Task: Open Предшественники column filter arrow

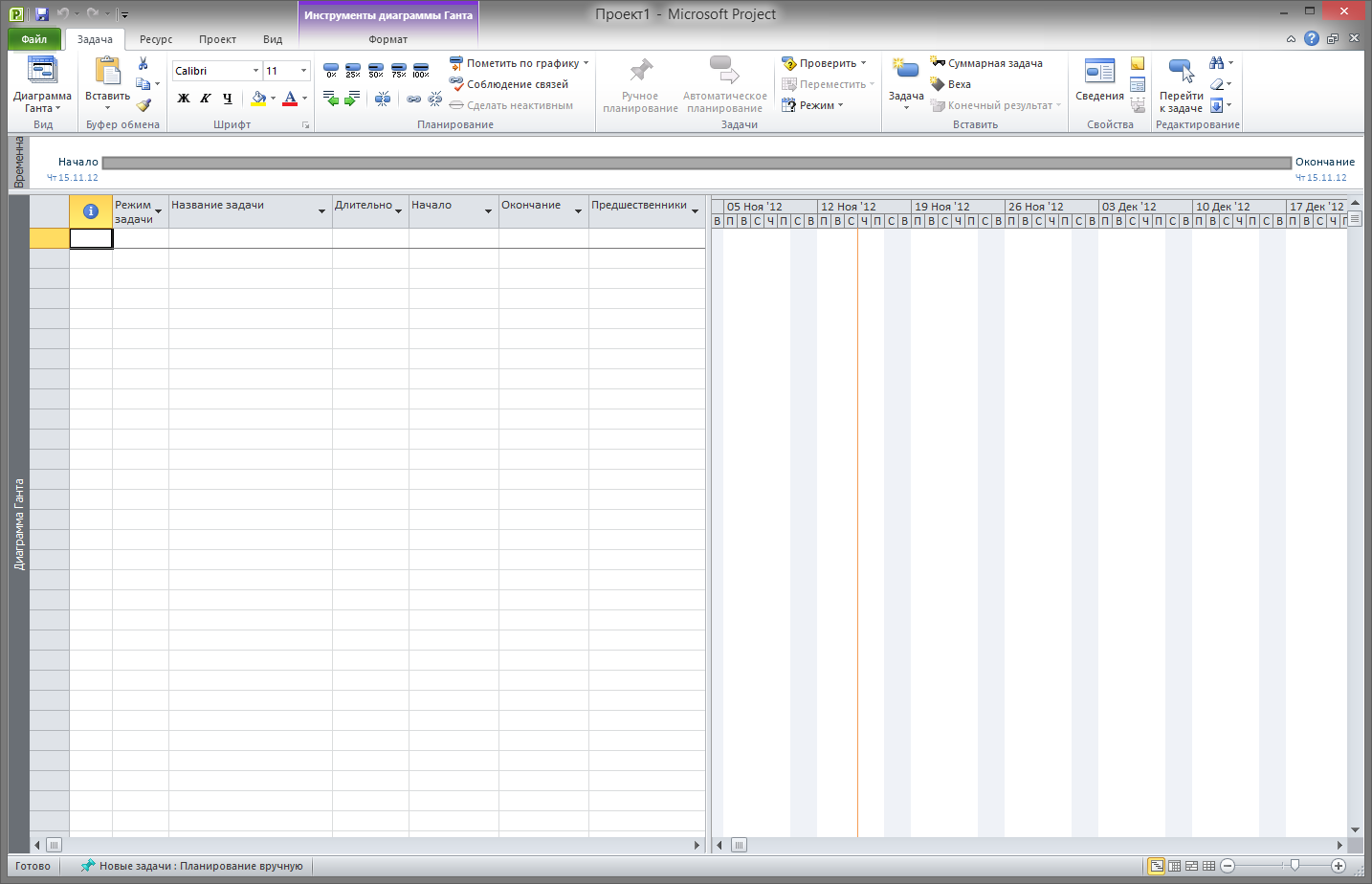Action: 695,211
